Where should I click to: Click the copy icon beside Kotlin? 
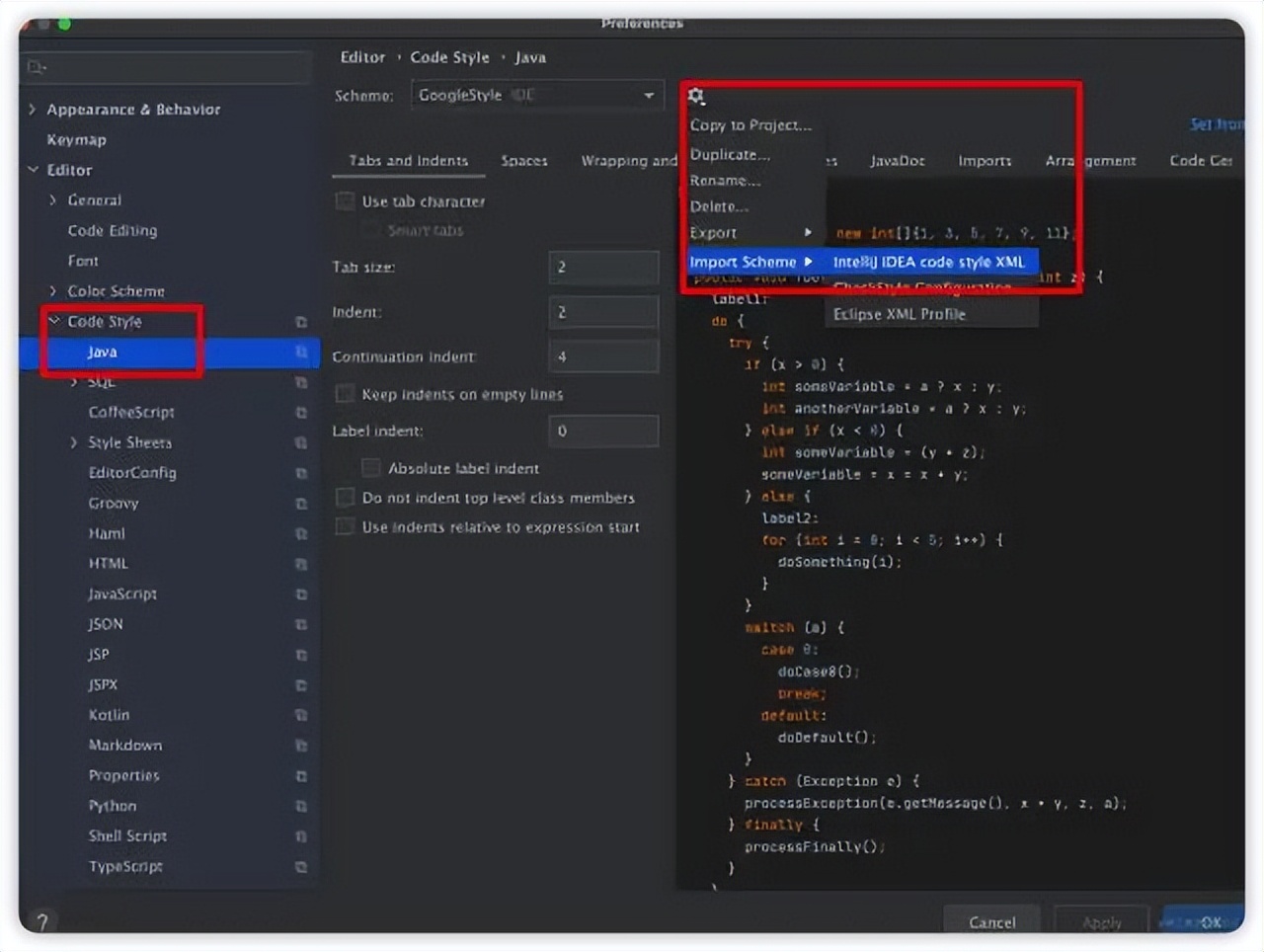pyautogui.click(x=301, y=715)
